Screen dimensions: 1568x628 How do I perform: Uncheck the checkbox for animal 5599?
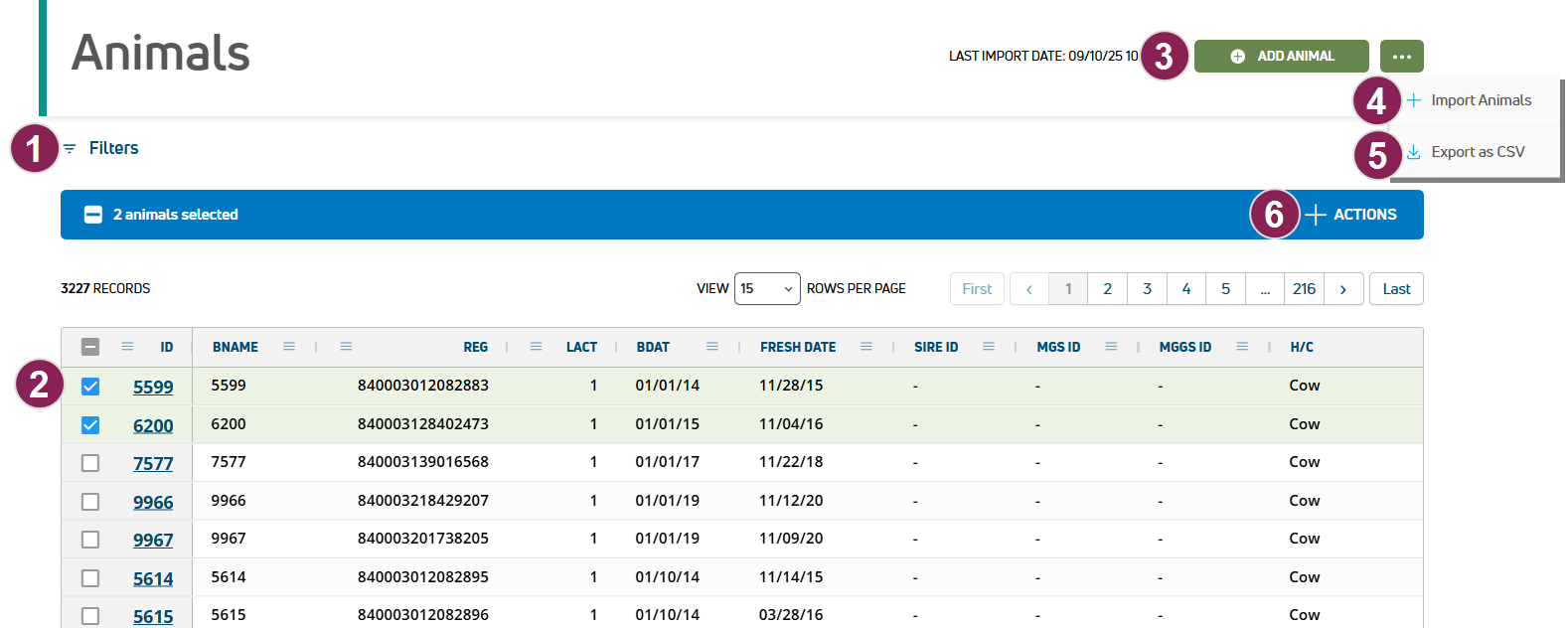[90, 387]
